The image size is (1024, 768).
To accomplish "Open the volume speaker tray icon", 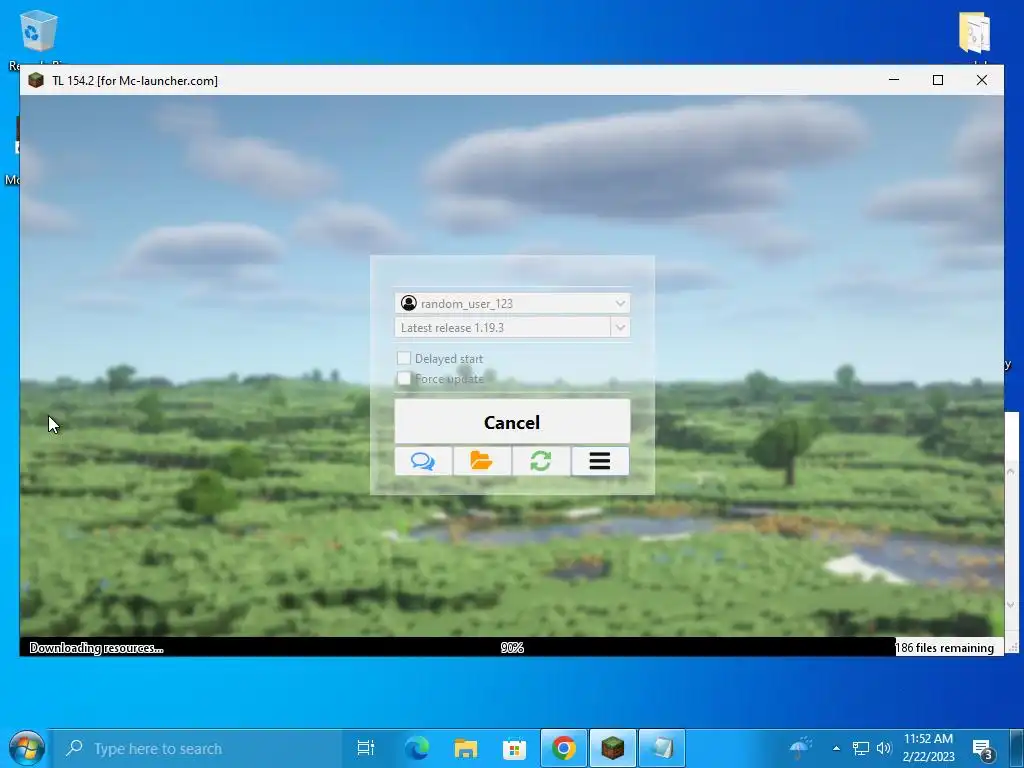I will pyautogui.click(x=884, y=748).
